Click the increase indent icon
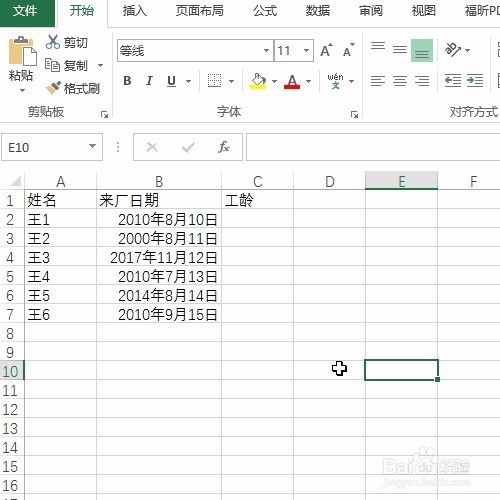This screenshot has height=500, width=500. click(x=475, y=81)
